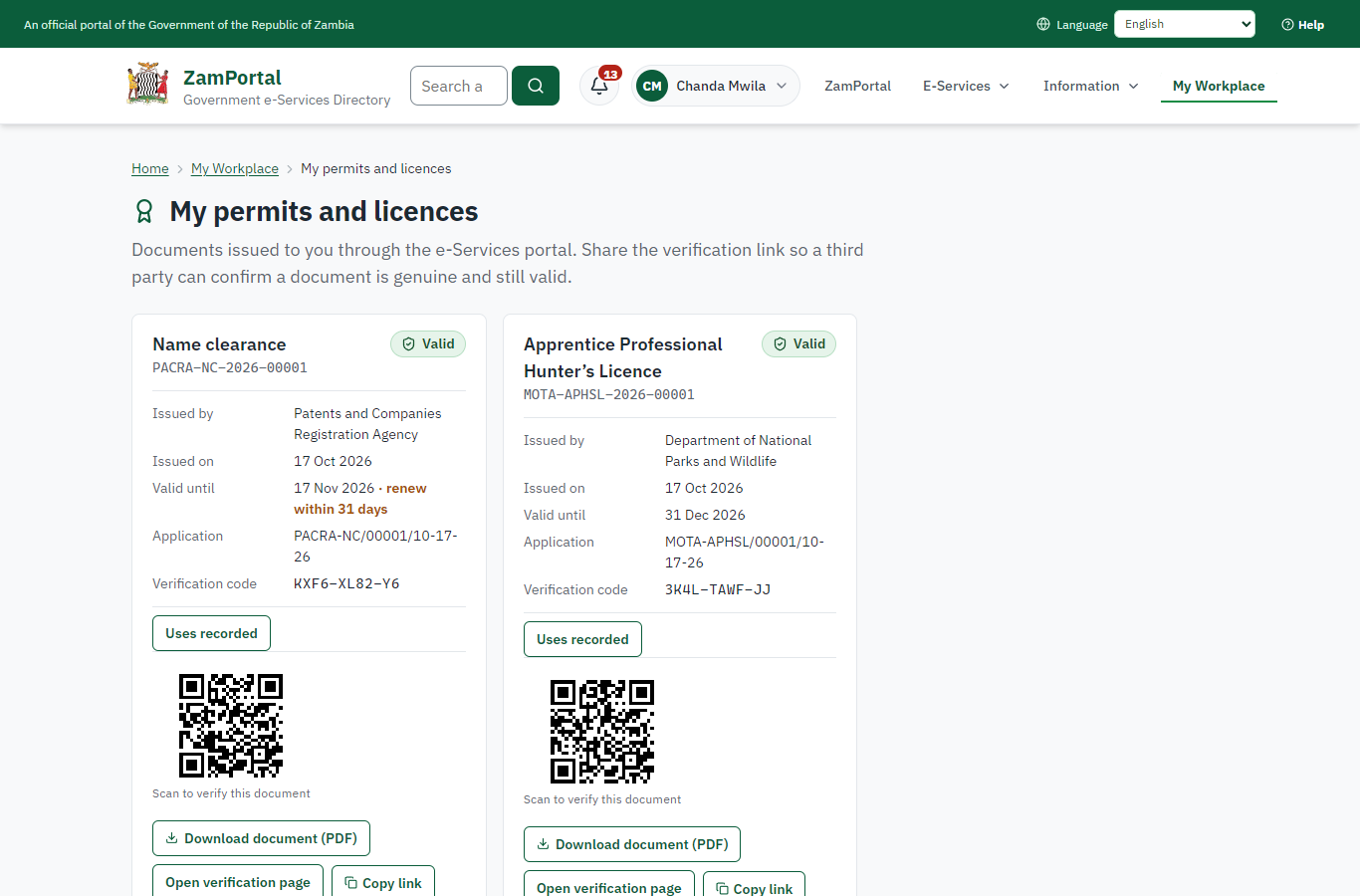The height and width of the screenshot is (896, 1360).
Task: Open verification page for Name clearance
Action: coord(238,881)
